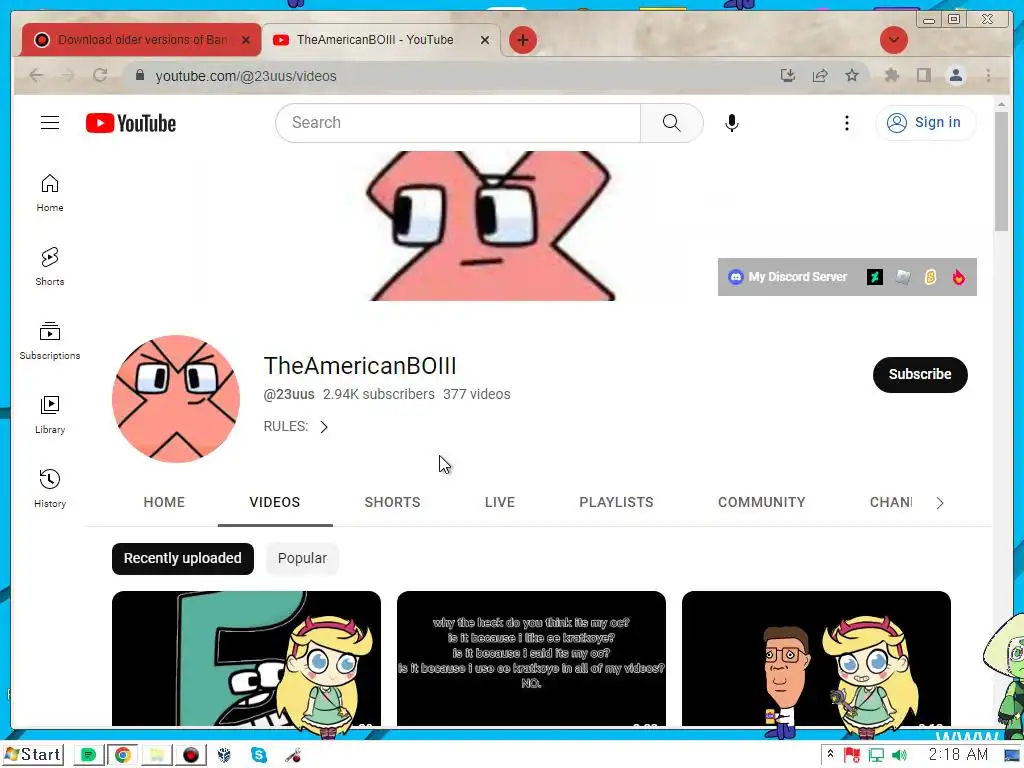
Task: Open the Scratch banner link icon
Action: (x=931, y=277)
